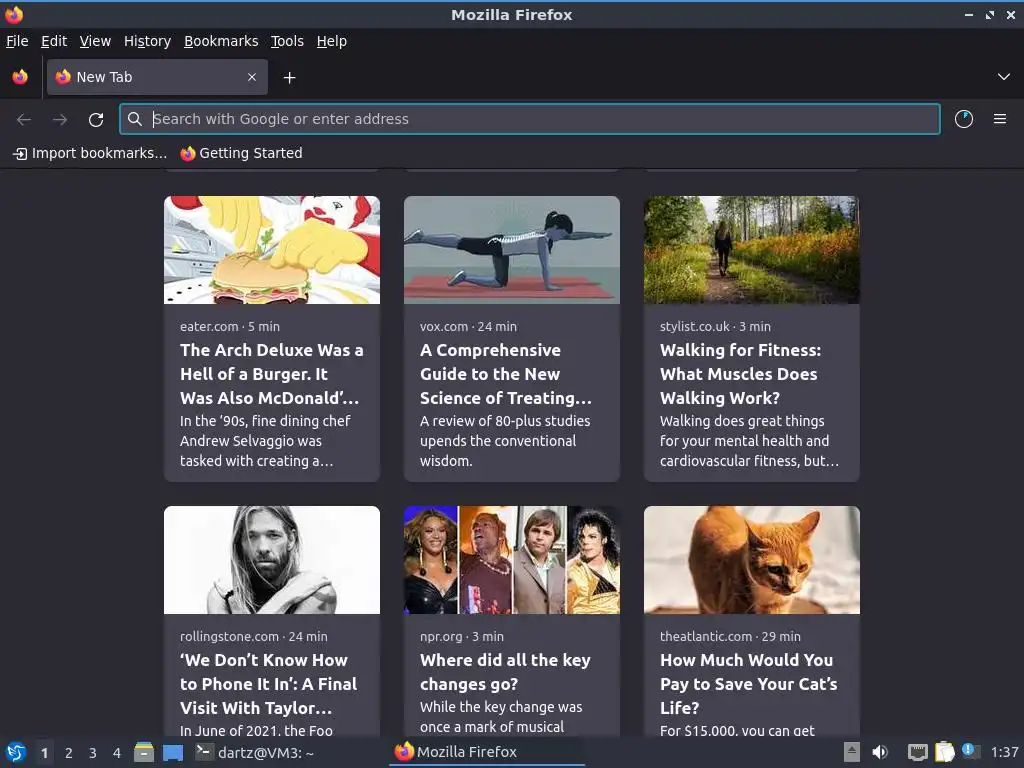
Task: Open the file manager taskbar icon
Action: click(144, 752)
